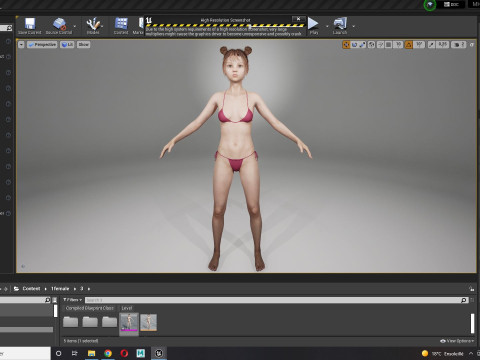This screenshot has width=480, height=360.
Task: Open Source Control from the toolbar
Action: 59,26
